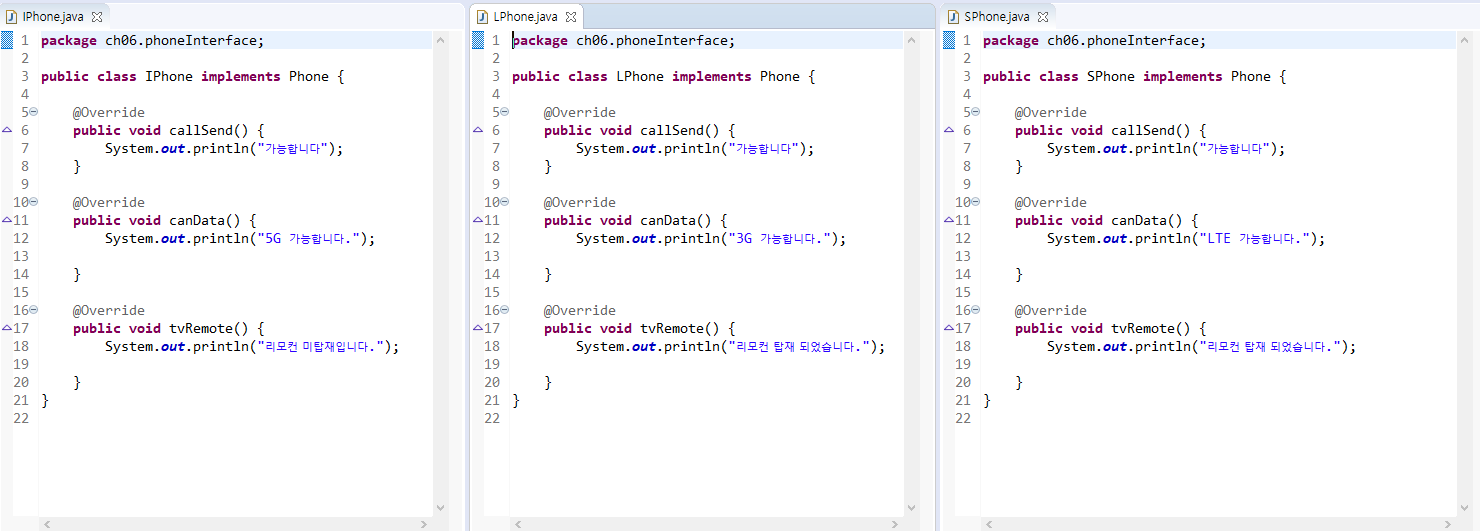This screenshot has width=1480, height=531.
Task: Fold the tvRemote method in LPhone.java
Action: [x=504, y=310]
